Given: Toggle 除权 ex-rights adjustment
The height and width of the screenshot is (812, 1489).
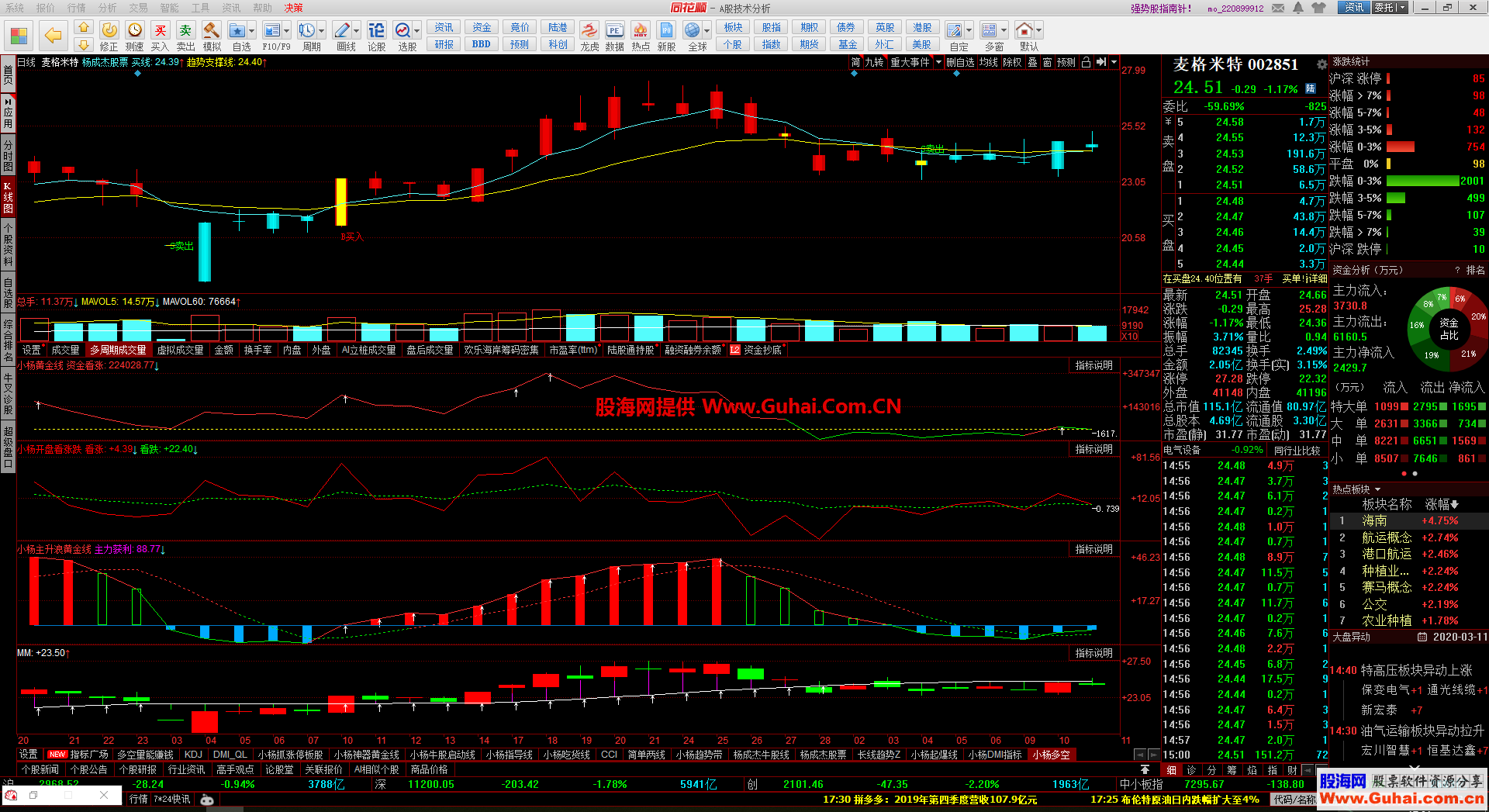Looking at the screenshot, I should click(1012, 62).
